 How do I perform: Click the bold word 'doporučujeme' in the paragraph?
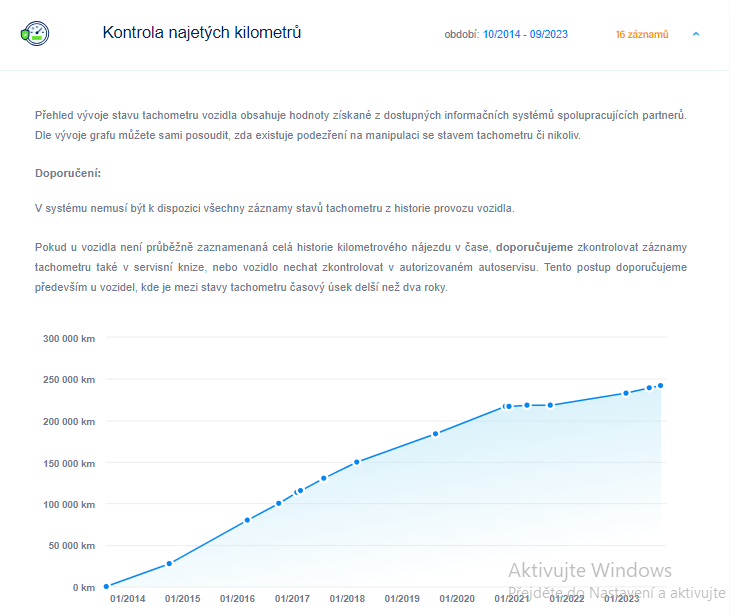click(x=534, y=247)
